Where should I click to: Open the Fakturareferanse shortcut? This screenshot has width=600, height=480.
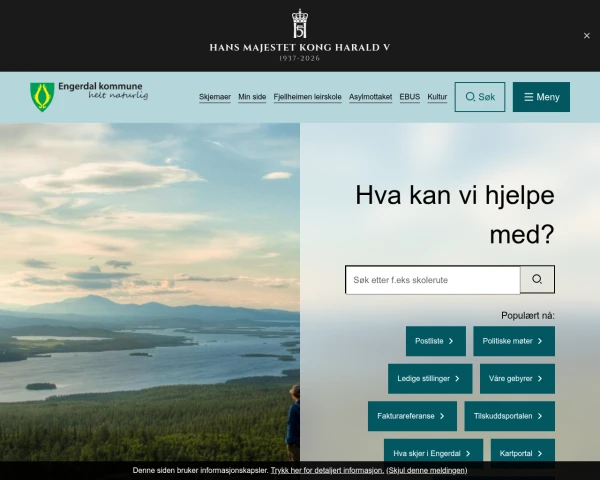click(x=412, y=416)
